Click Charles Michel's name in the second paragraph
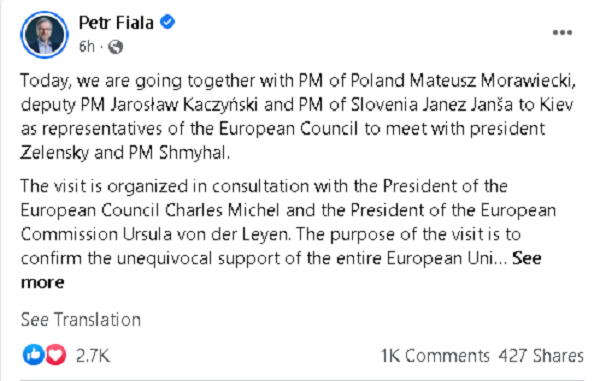The width and height of the screenshot is (600, 381). pyautogui.click(x=222, y=210)
